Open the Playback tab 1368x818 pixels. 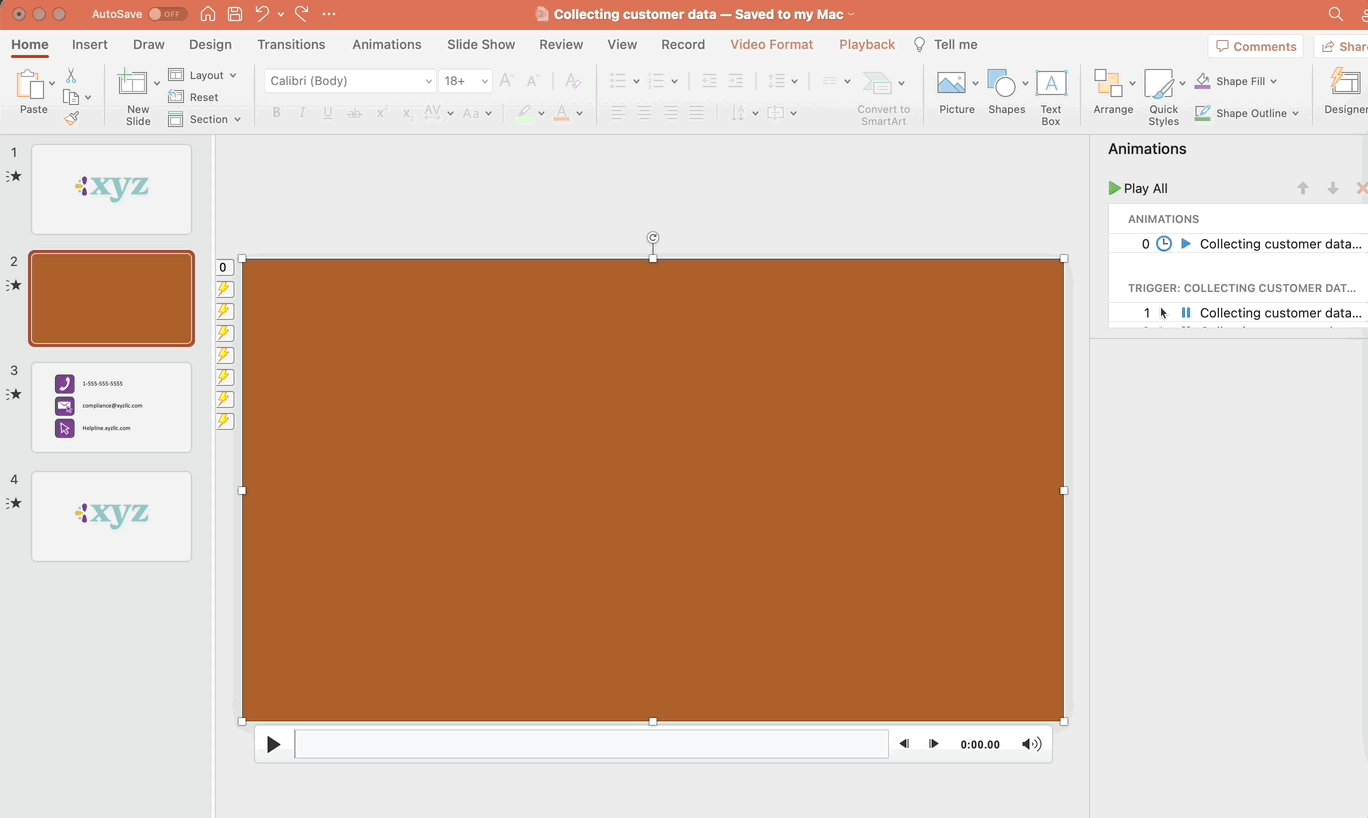coord(867,44)
